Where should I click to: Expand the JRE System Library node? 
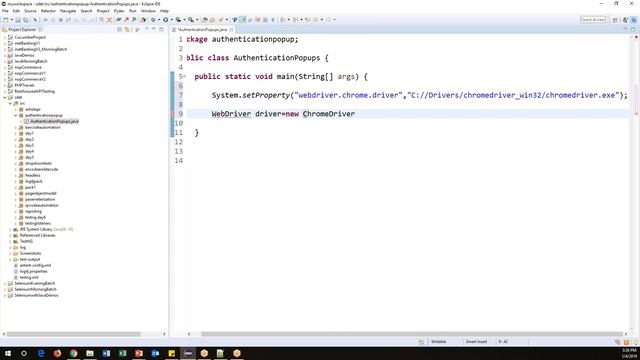pyautogui.click(x=10, y=229)
